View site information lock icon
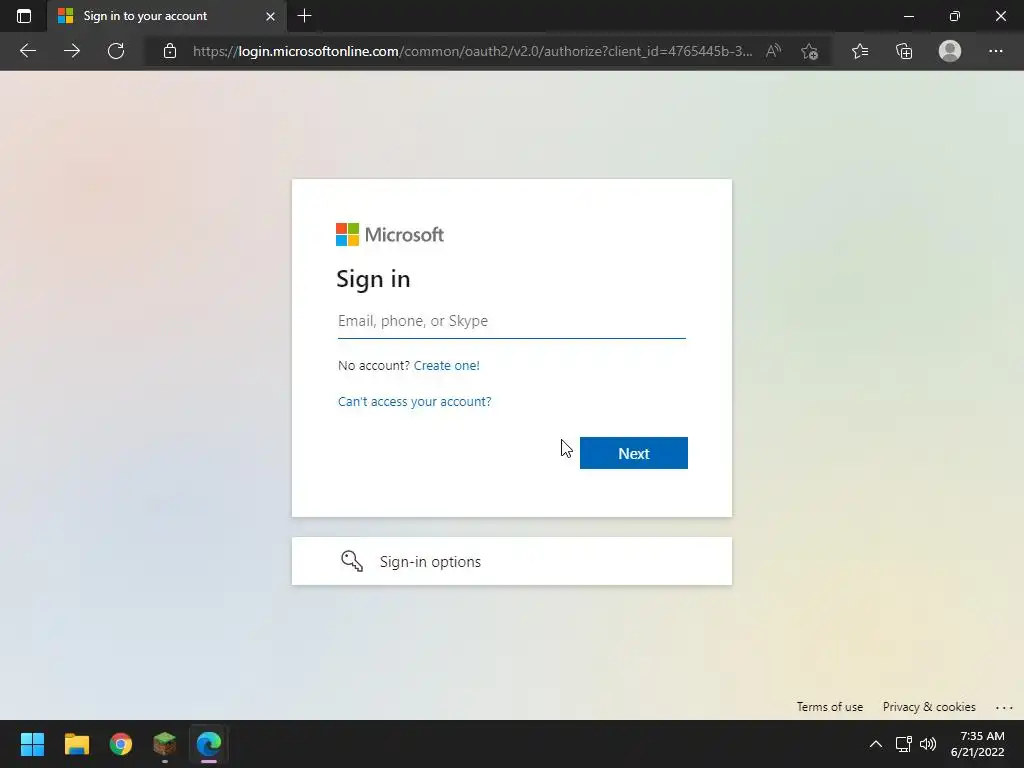Image resolution: width=1024 pixels, height=768 pixels. 170,51
